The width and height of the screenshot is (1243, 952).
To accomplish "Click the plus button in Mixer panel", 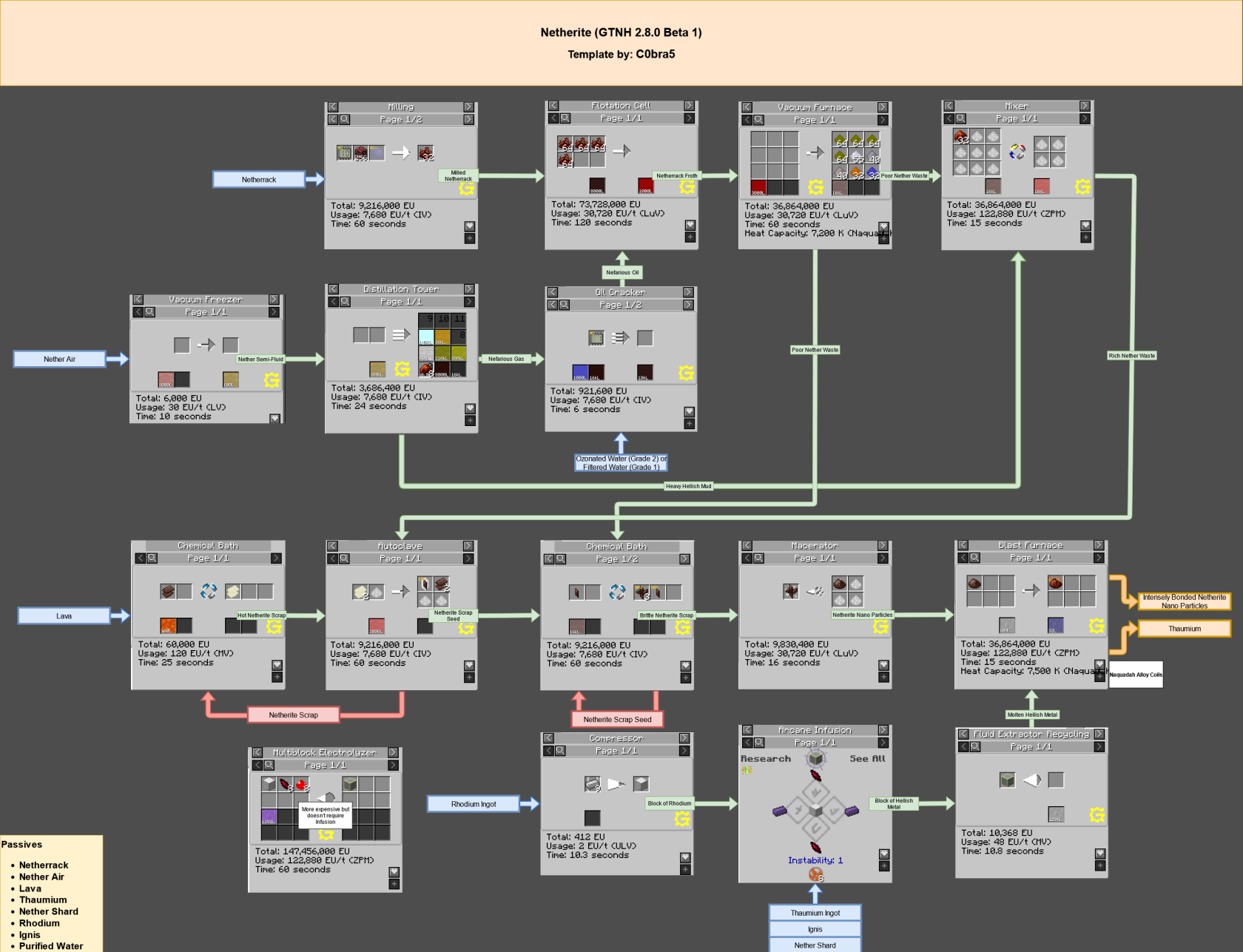I will coord(1085,237).
